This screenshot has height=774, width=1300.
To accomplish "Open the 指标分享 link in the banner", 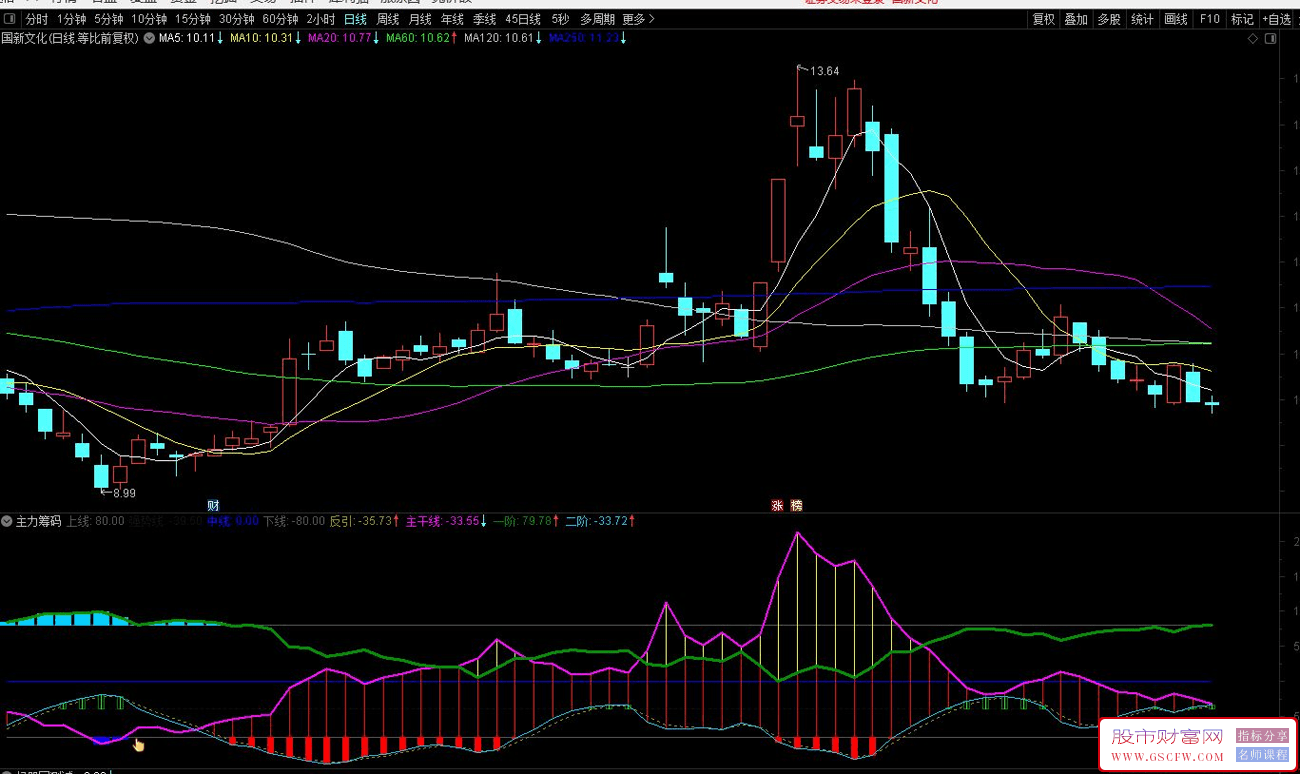I will click(1263, 735).
